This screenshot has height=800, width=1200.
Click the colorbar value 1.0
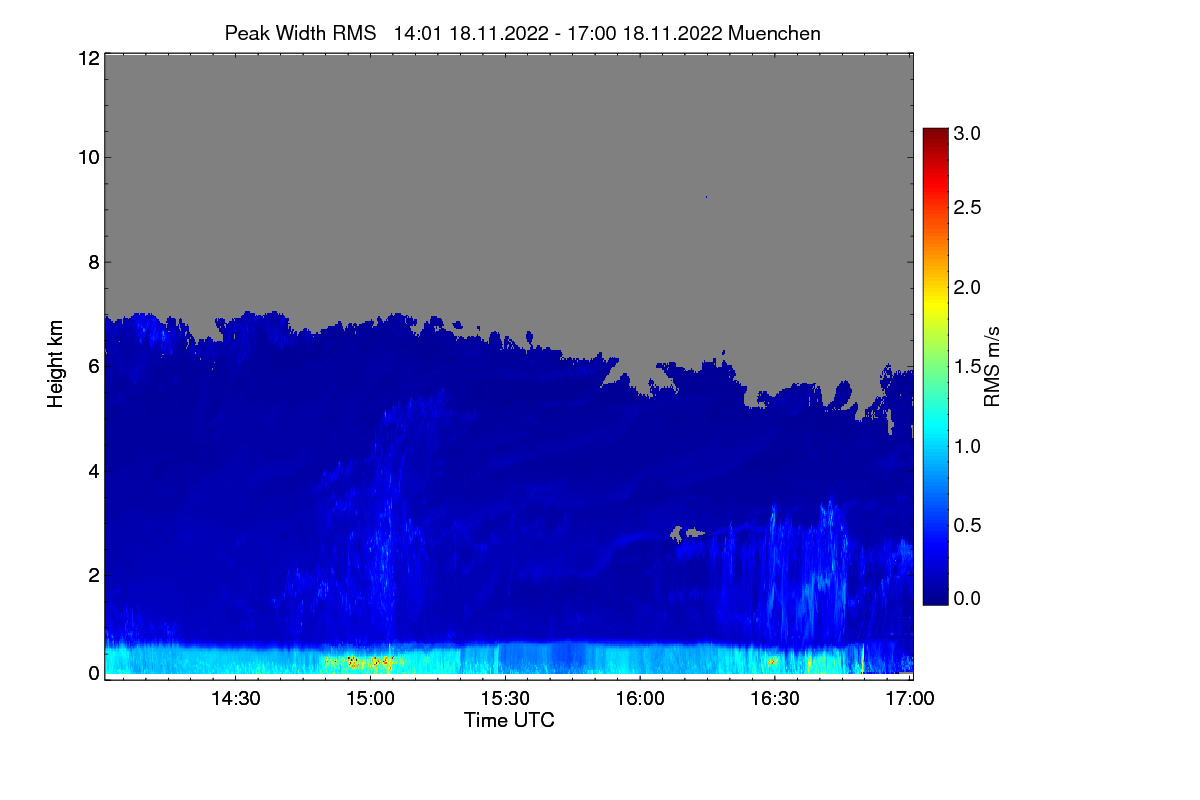967,446
